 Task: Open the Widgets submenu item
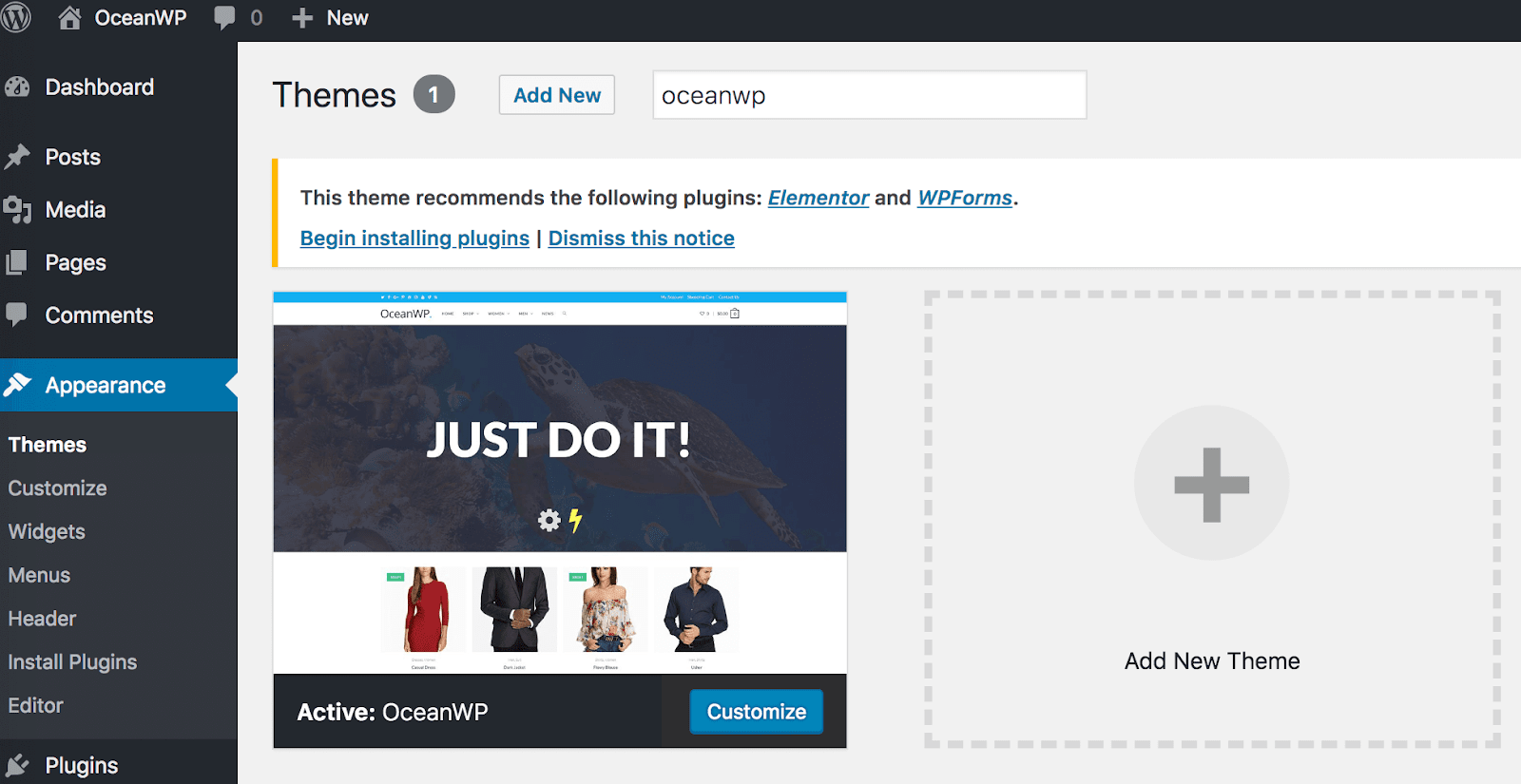[x=47, y=532]
